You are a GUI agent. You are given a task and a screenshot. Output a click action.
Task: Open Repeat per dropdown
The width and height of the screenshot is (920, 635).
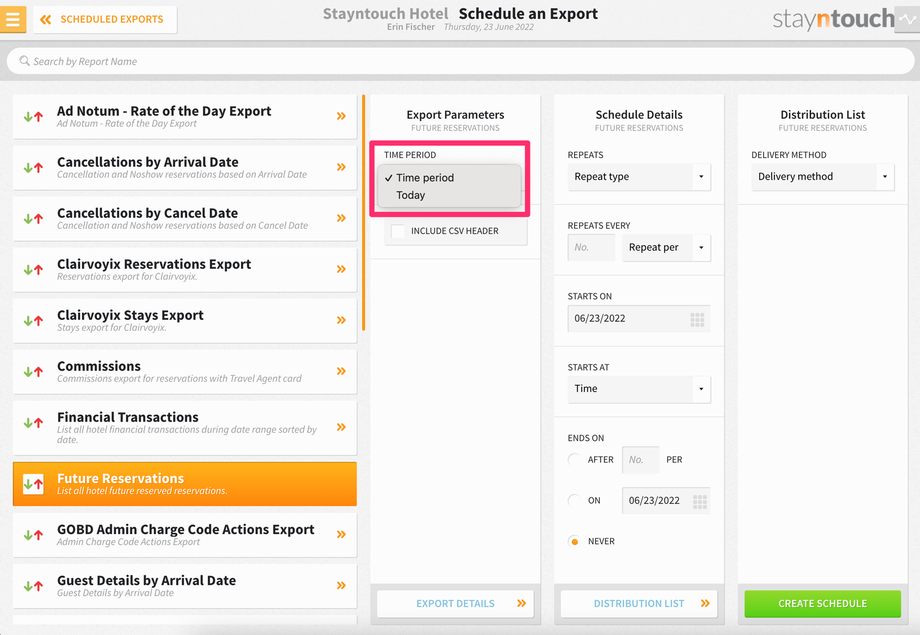click(x=667, y=248)
